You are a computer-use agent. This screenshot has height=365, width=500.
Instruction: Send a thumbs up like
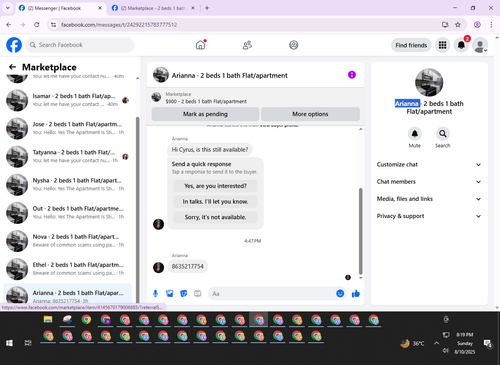point(356,293)
